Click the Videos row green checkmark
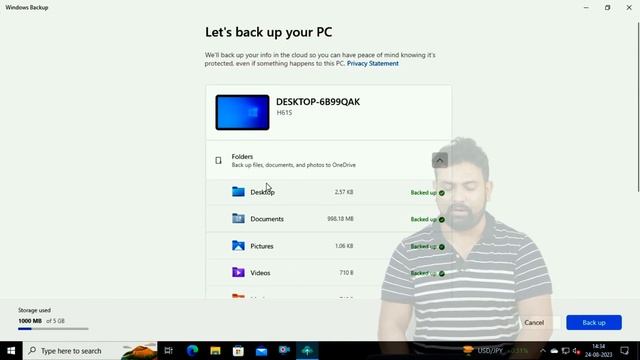Image resolution: width=640 pixels, height=360 pixels. click(x=442, y=273)
